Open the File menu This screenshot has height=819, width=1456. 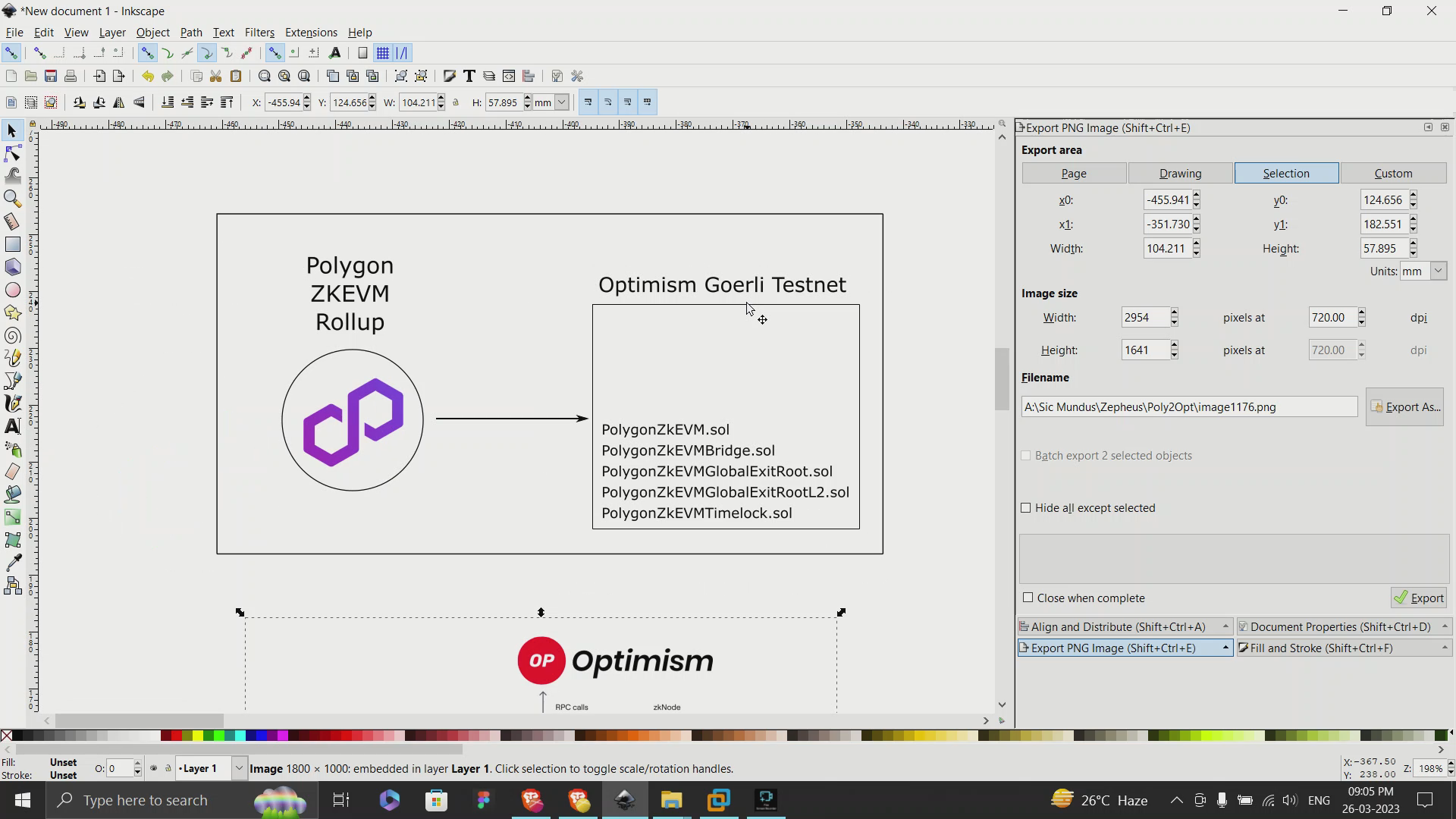(x=14, y=33)
